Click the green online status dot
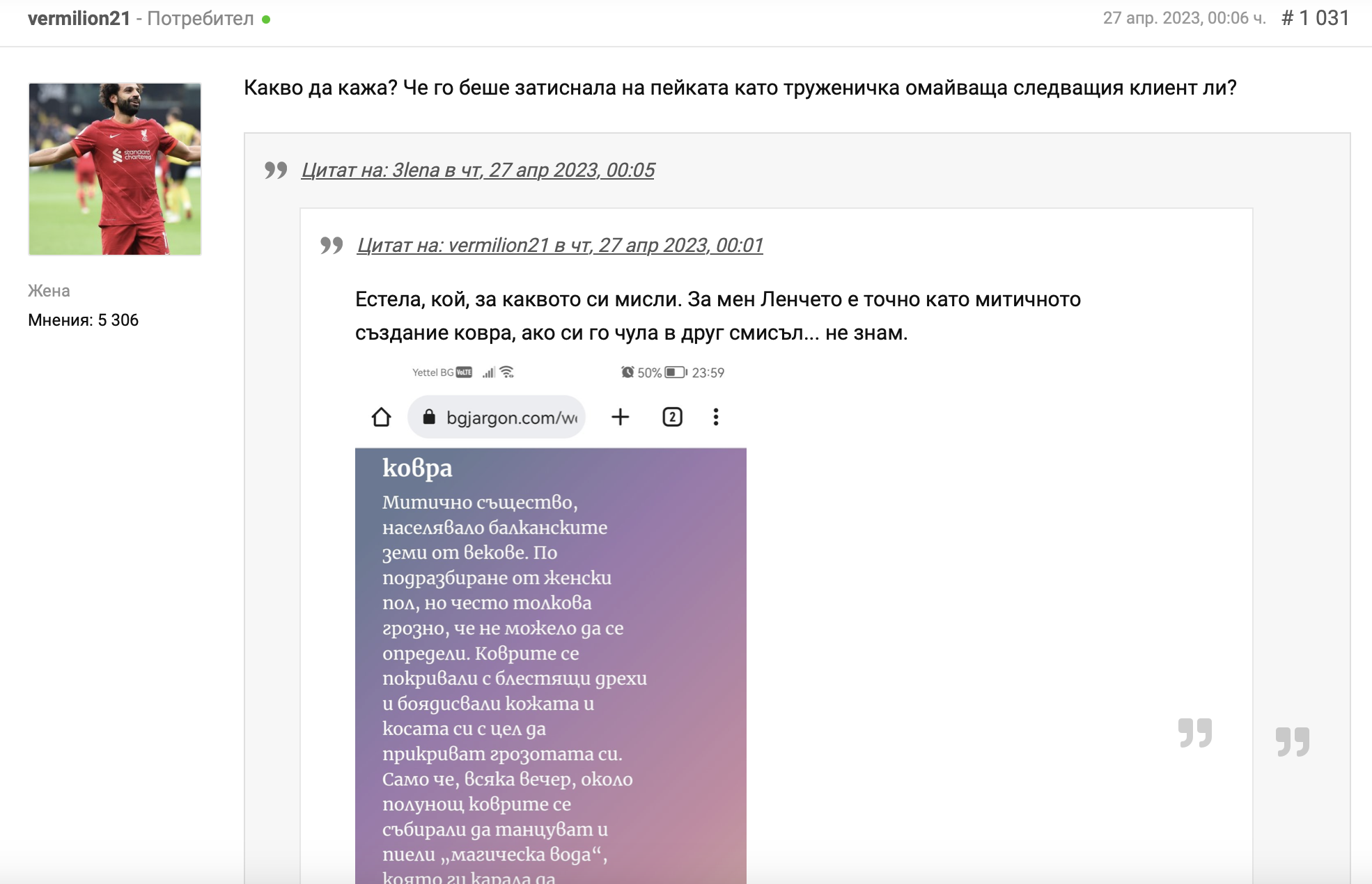The width and height of the screenshot is (1372, 884). 266,19
